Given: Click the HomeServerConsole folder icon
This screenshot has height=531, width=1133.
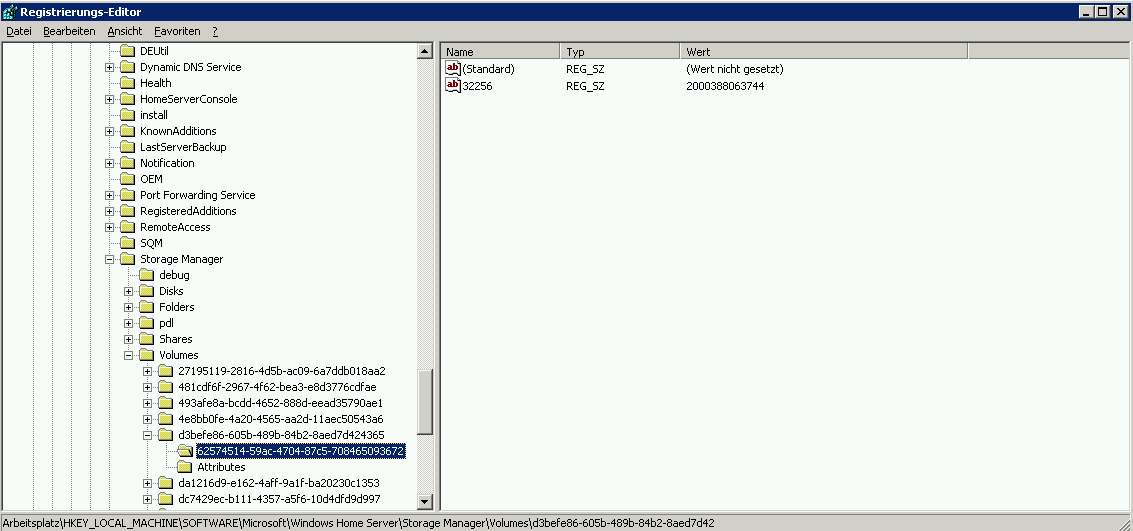Looking at the screenshot, I should point(127,99).
